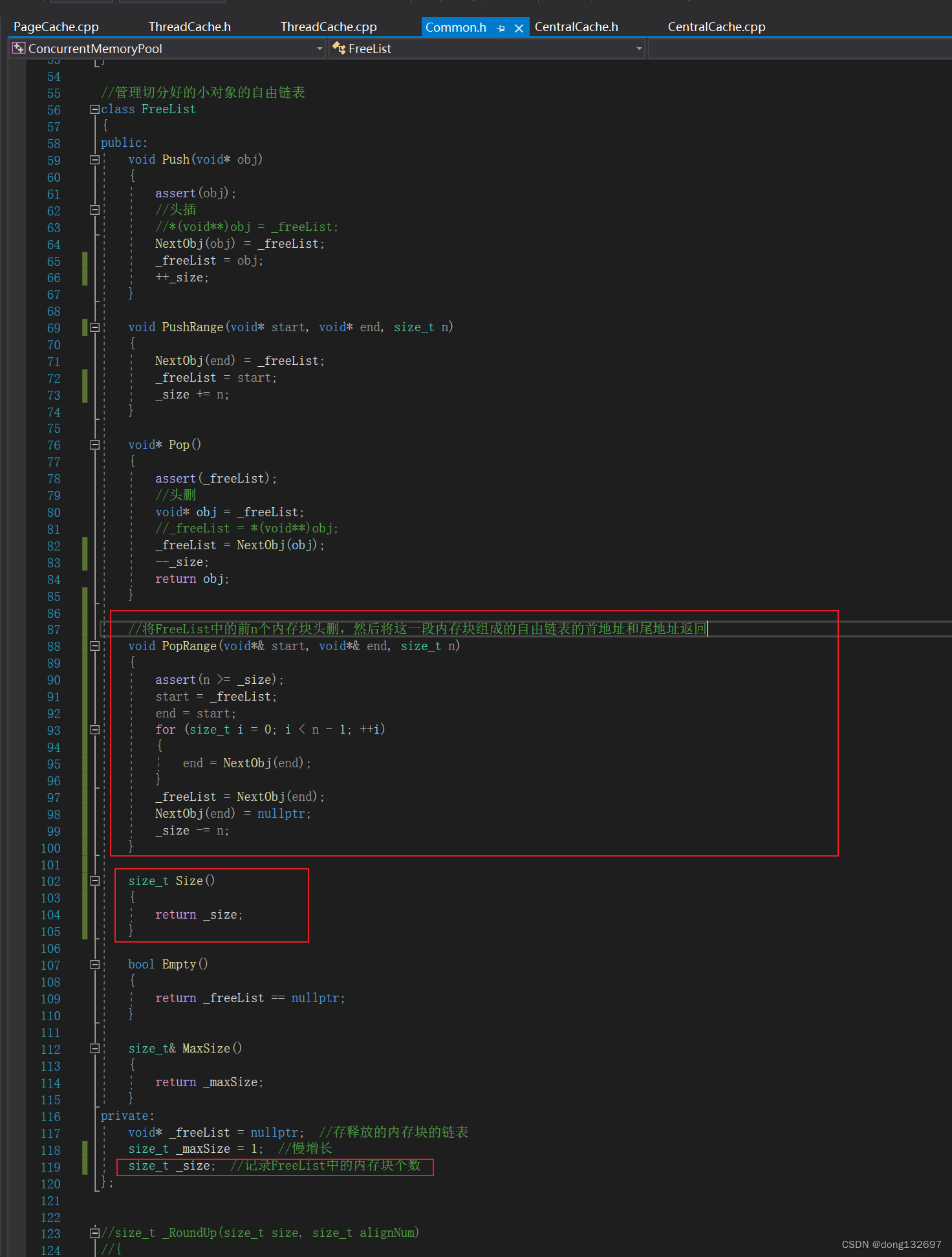The image size is (952, 1257).
Task: Click 'assert(_freeList);' statement
Action: coord(216,479)
